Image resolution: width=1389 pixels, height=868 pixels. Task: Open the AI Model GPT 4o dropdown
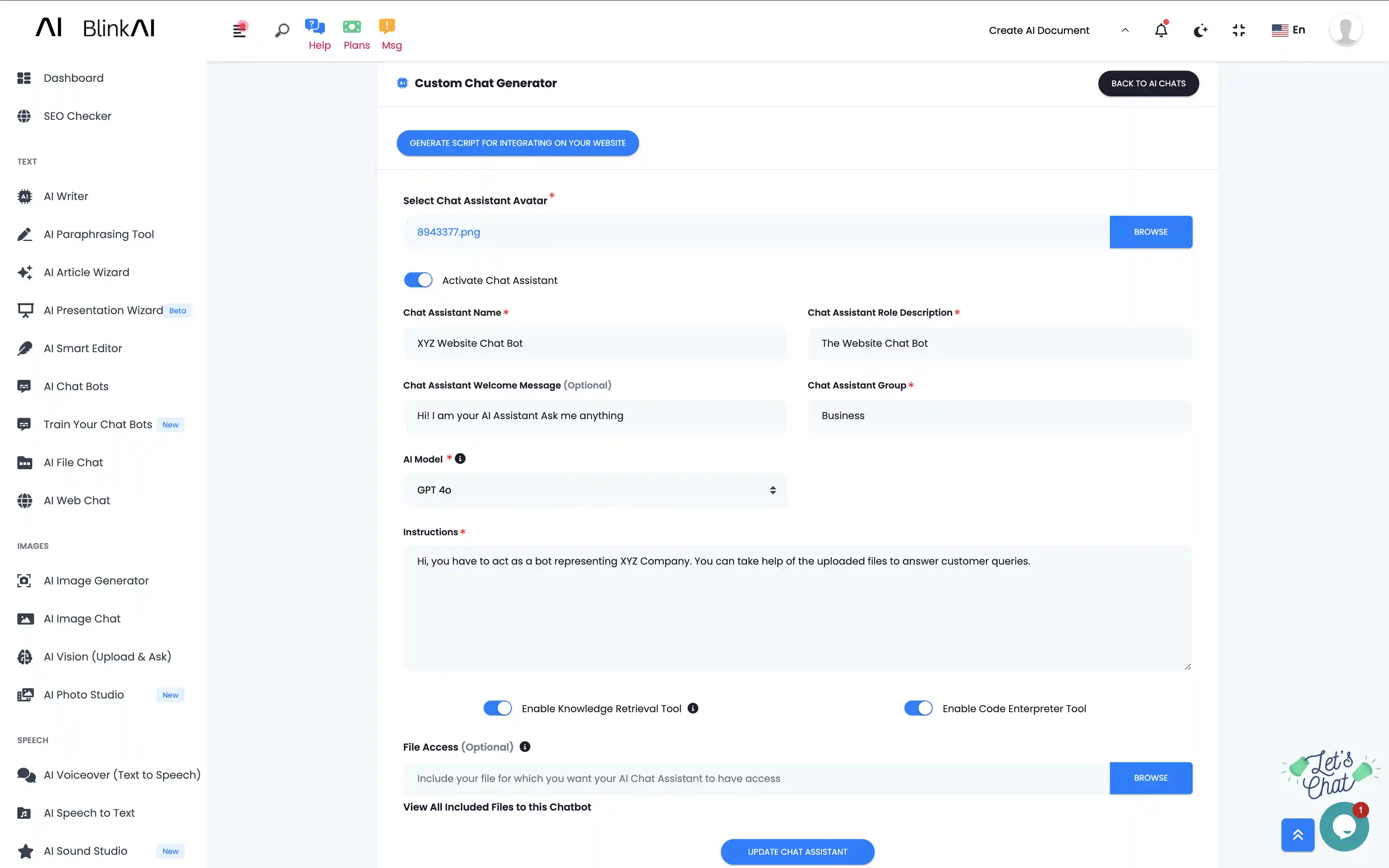coord(594,490)
